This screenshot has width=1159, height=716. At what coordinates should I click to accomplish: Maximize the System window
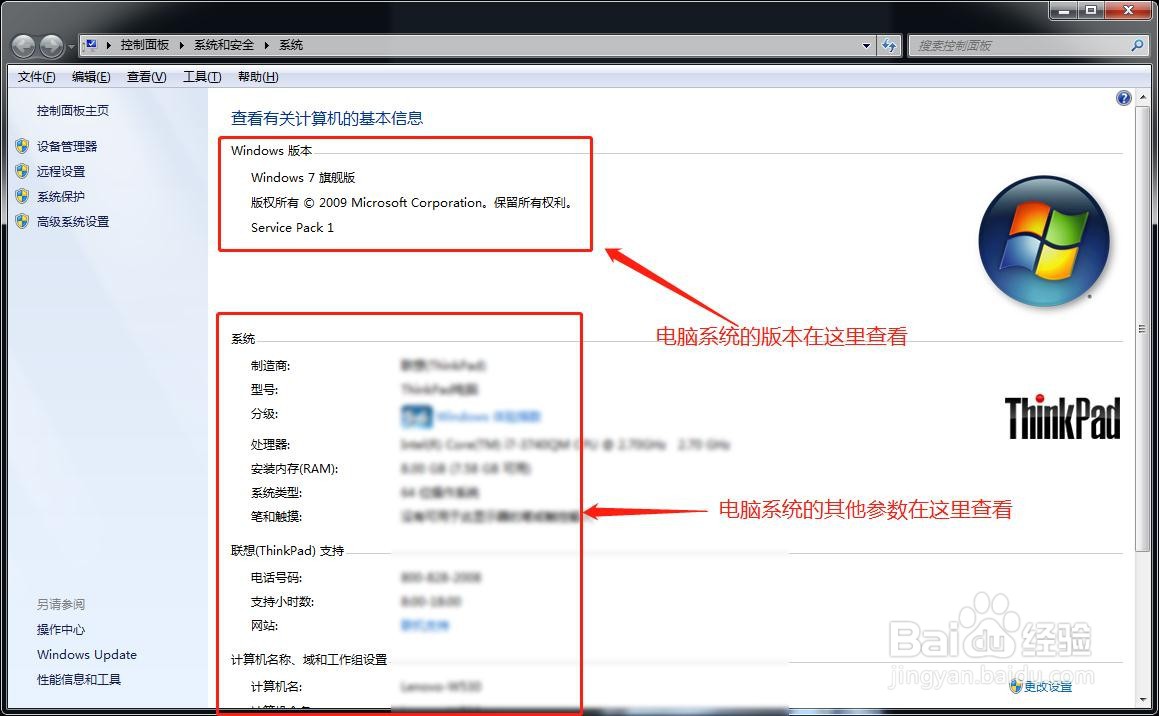[1092, 10]
